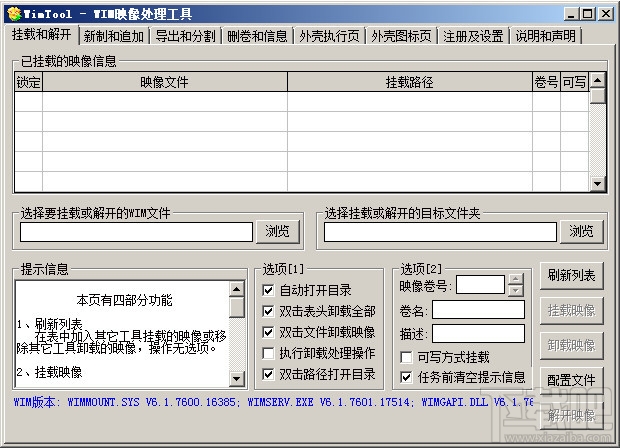Image resolution: width=620 pixels, height=448 pixels.
Task: Click the 可写 column header
Action: coord(574,82)
